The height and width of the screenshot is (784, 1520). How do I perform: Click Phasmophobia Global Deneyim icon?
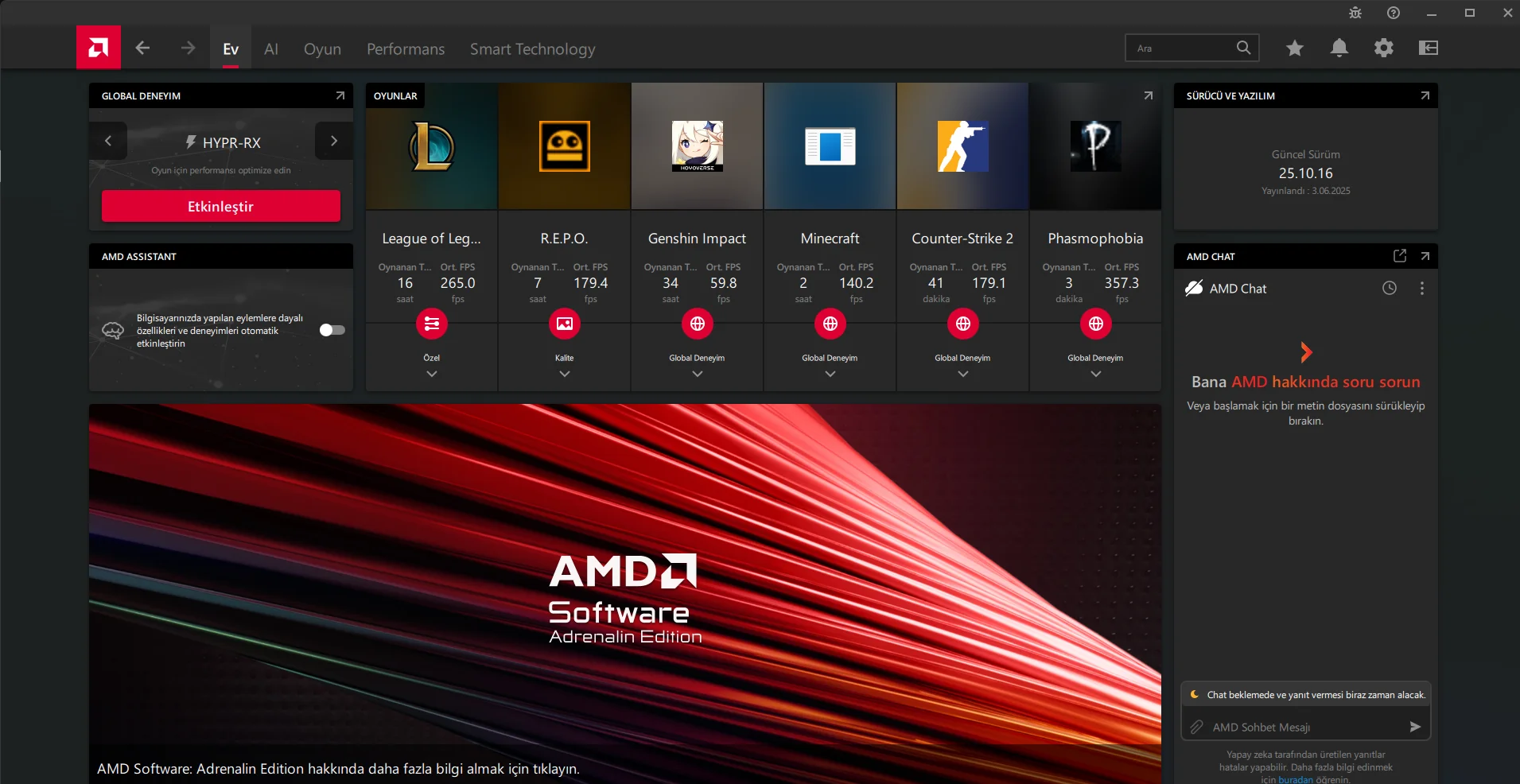pos(1096,324)
